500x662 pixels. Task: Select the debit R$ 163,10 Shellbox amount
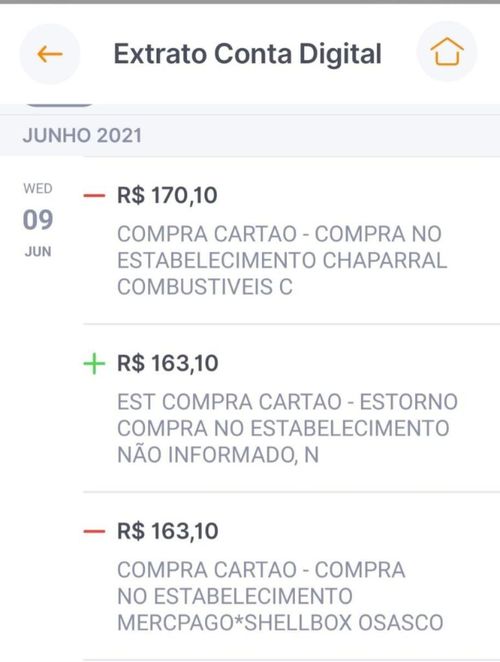[x=168, y=532]
